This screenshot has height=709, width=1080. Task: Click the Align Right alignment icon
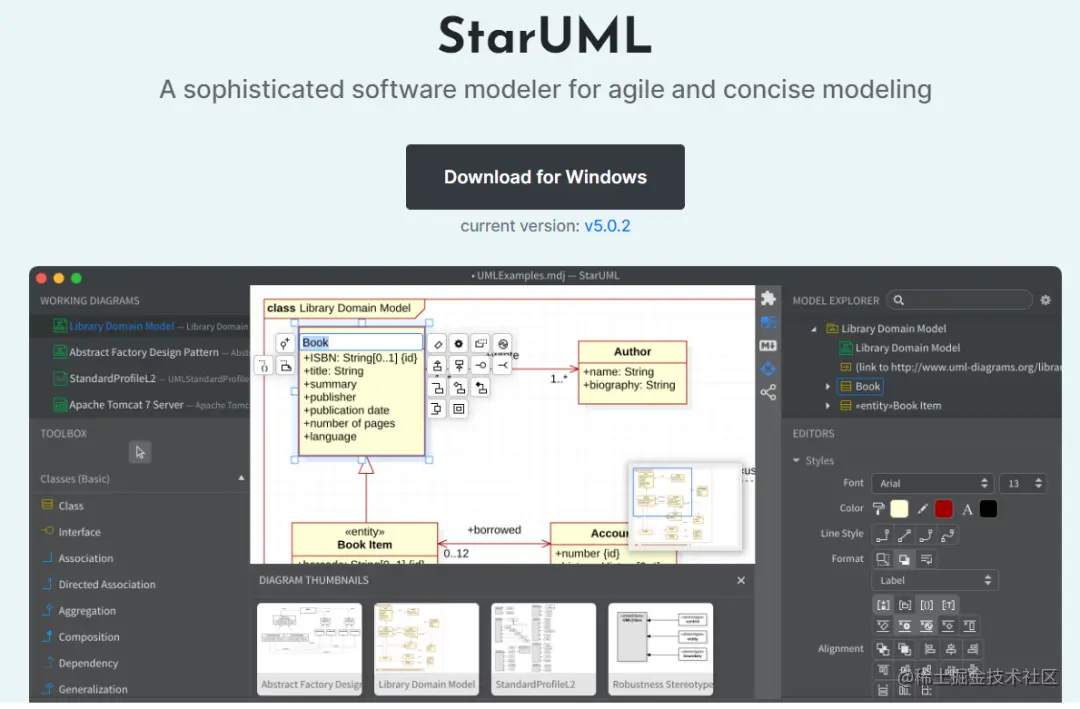[x=973, y=648]
